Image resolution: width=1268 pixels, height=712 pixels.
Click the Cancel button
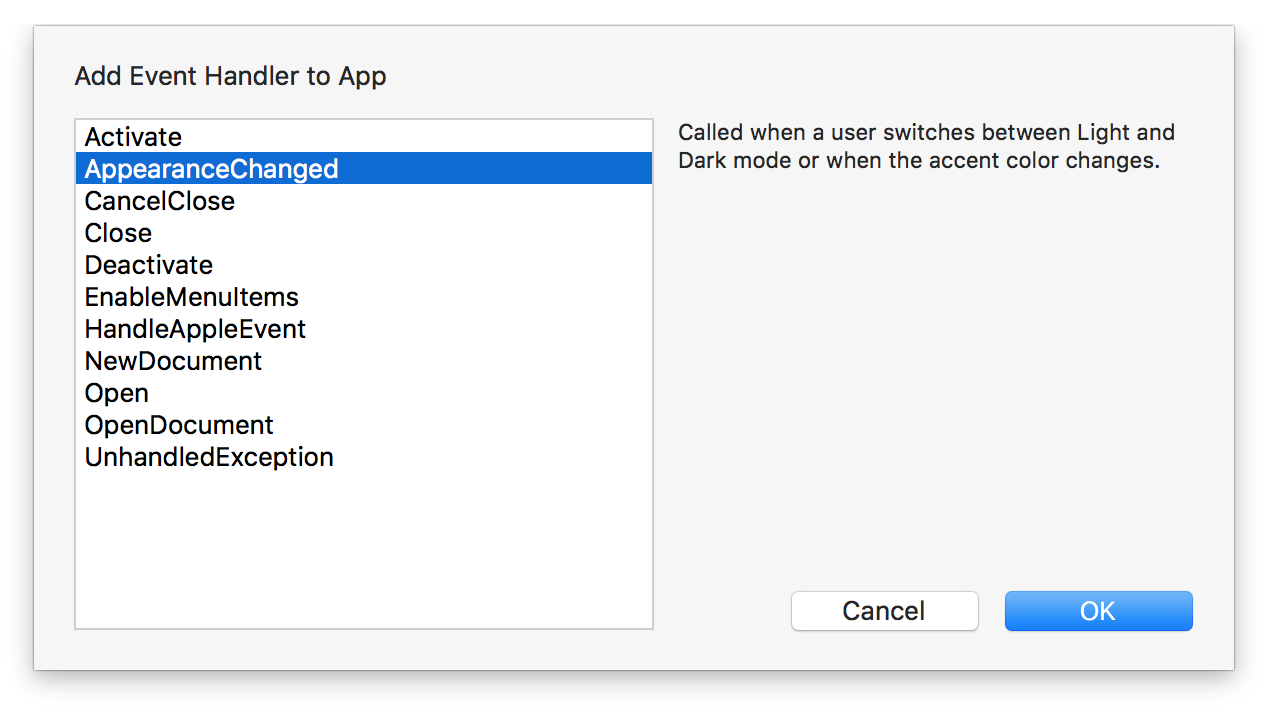coord(884,611)
